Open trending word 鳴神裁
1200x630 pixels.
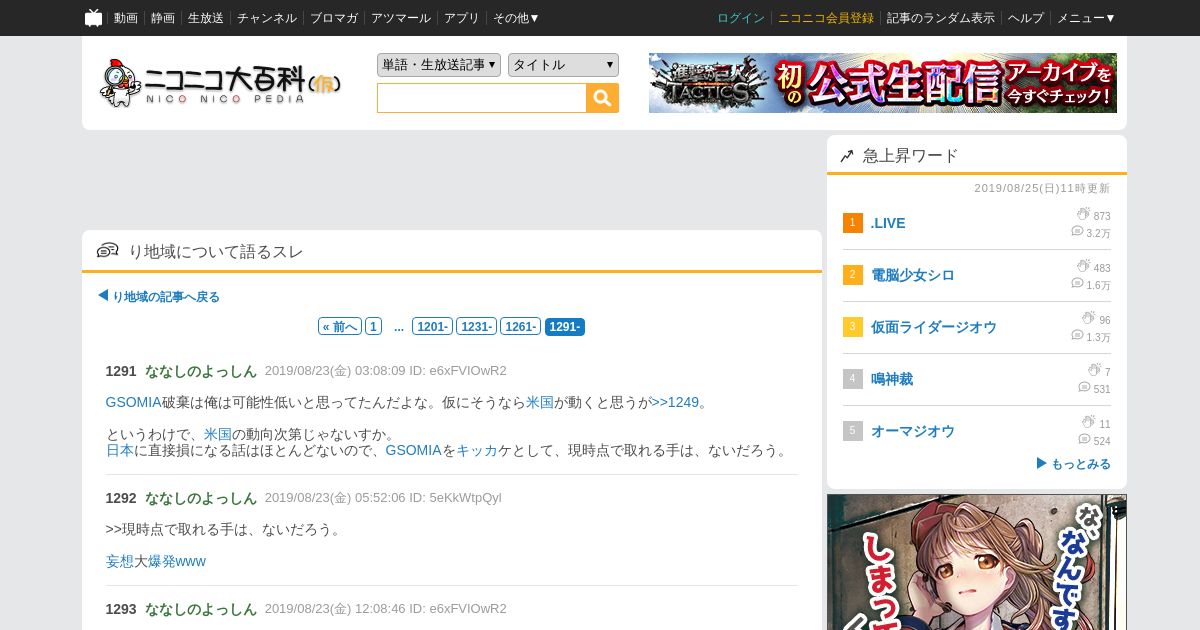pos(891,379)
